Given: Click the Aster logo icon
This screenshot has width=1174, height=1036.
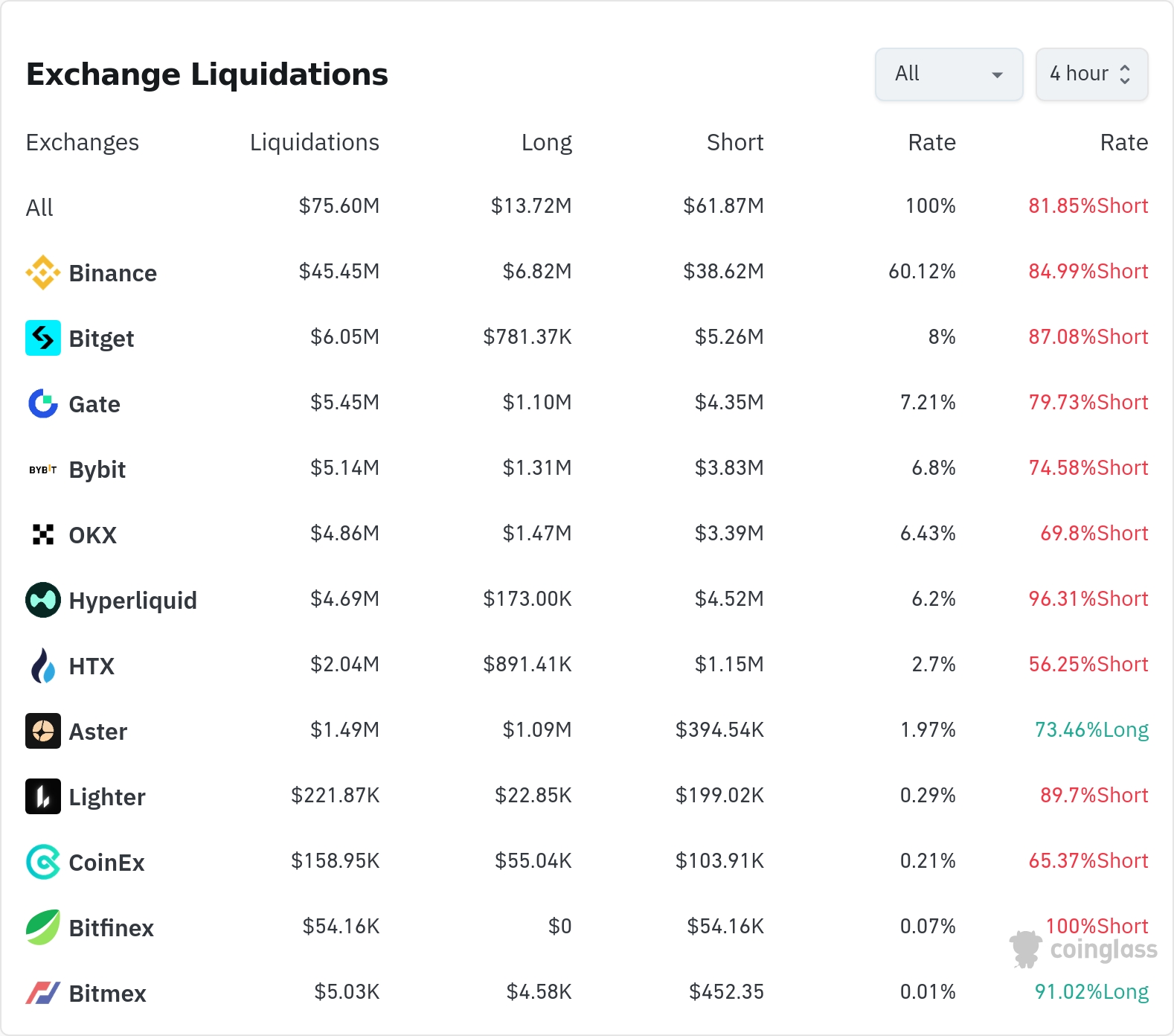Looking at the screenshot, I should coord(43,731).
